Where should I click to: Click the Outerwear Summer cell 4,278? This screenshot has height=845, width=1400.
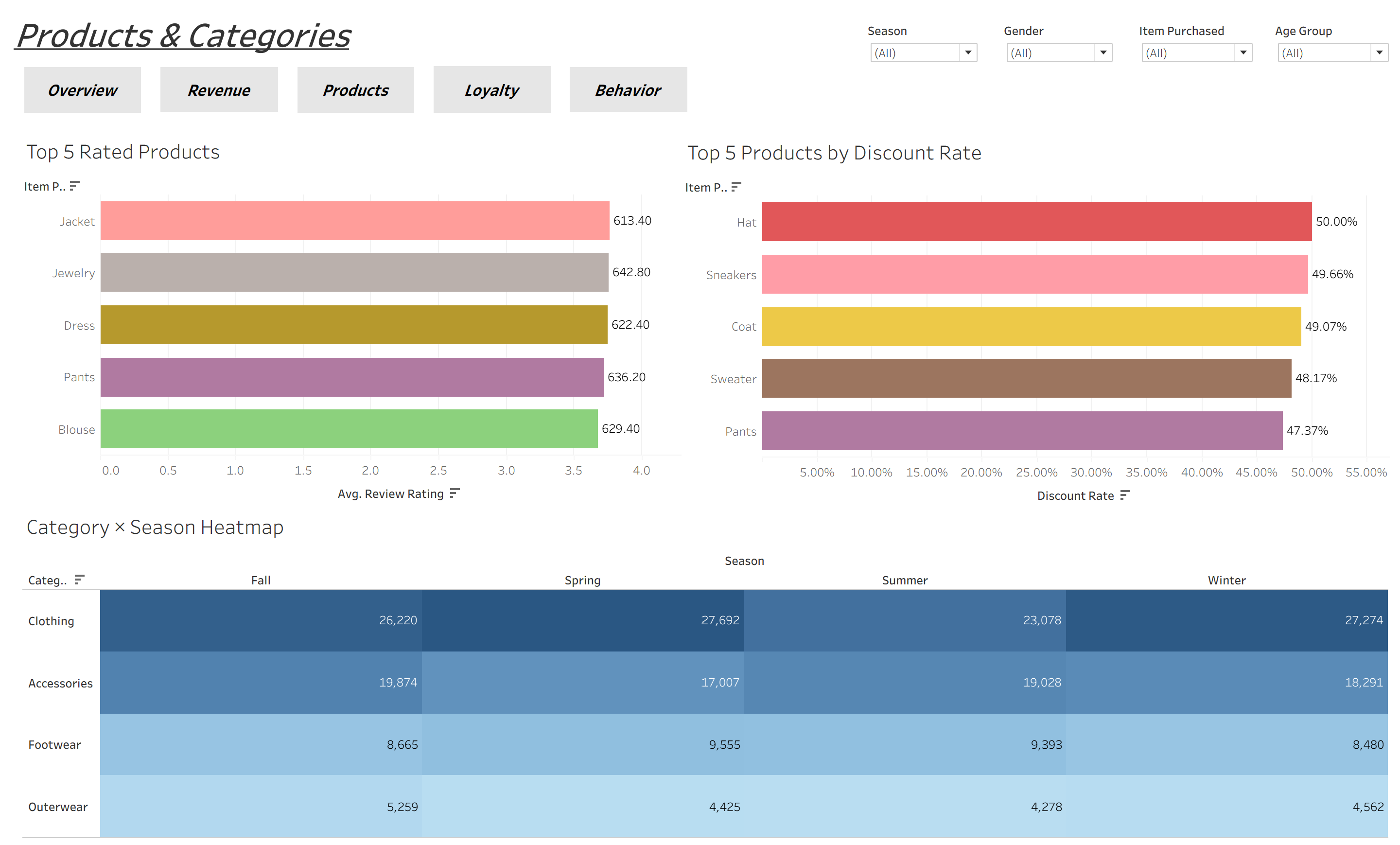[x=905, y=806]
